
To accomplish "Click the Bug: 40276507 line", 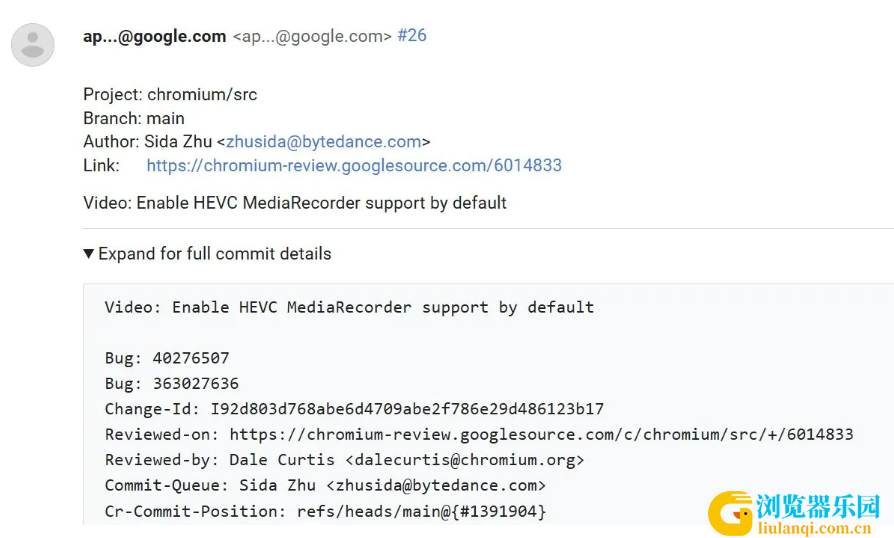I will click(x=166, y=358).
